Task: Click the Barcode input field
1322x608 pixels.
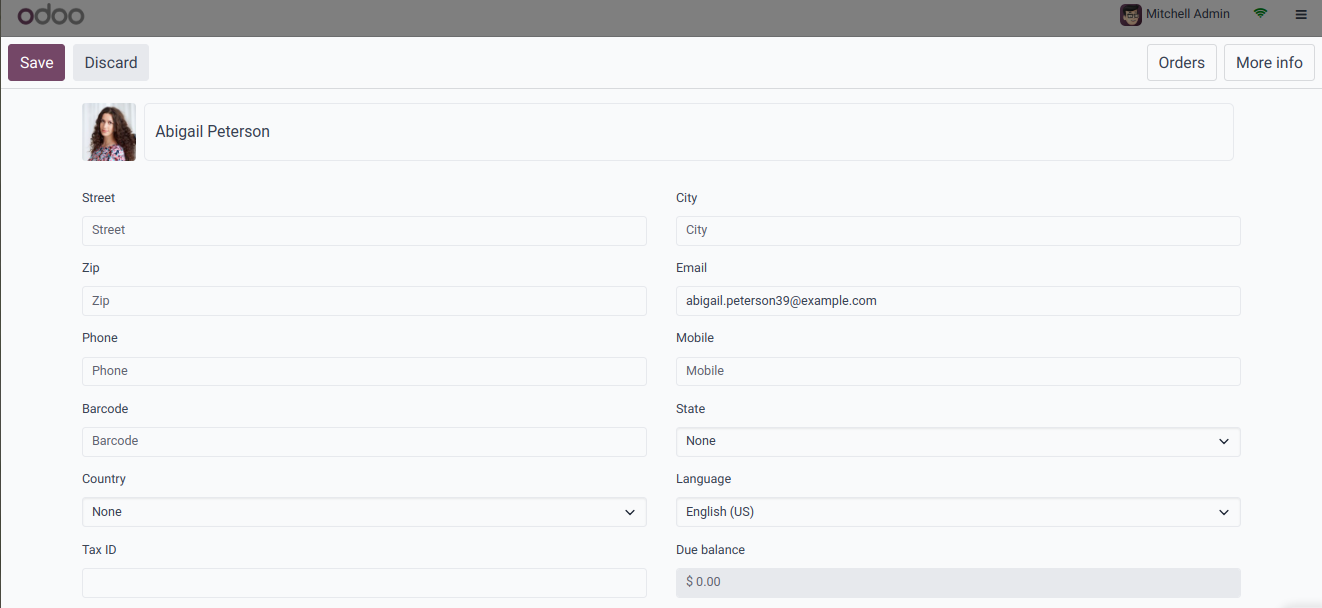Action: [x=364, y=441]
